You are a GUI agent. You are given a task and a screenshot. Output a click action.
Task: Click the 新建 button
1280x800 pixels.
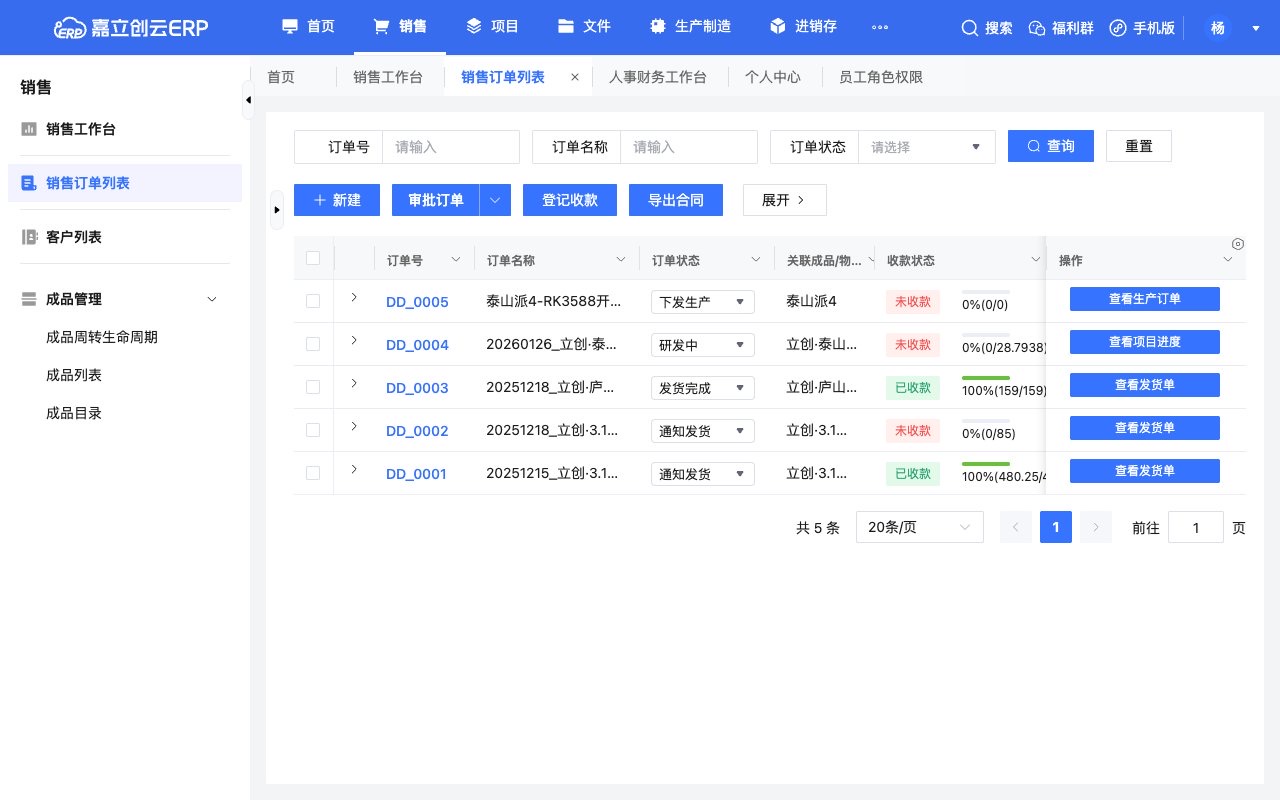(x=337, y=200)
